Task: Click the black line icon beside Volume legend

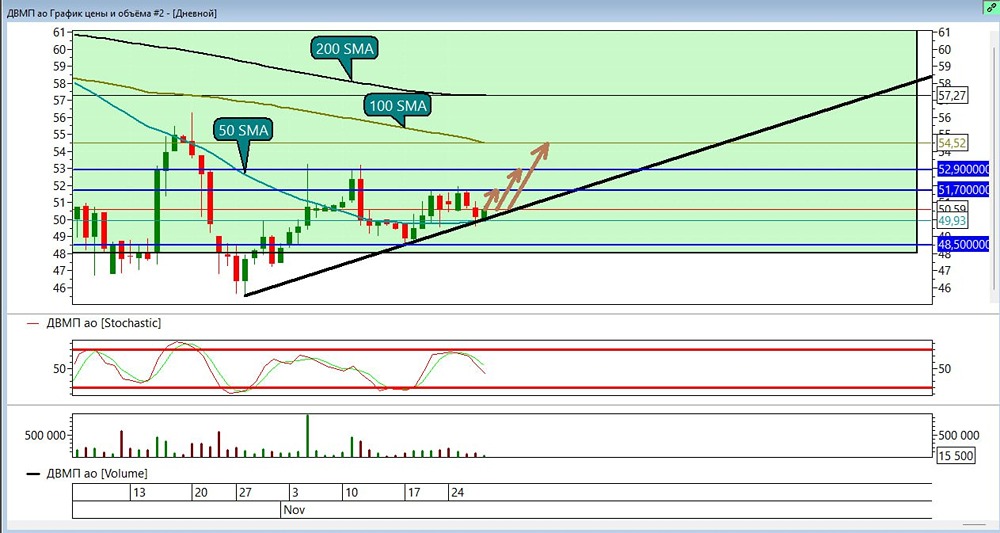Action: [x=34, y=474]
